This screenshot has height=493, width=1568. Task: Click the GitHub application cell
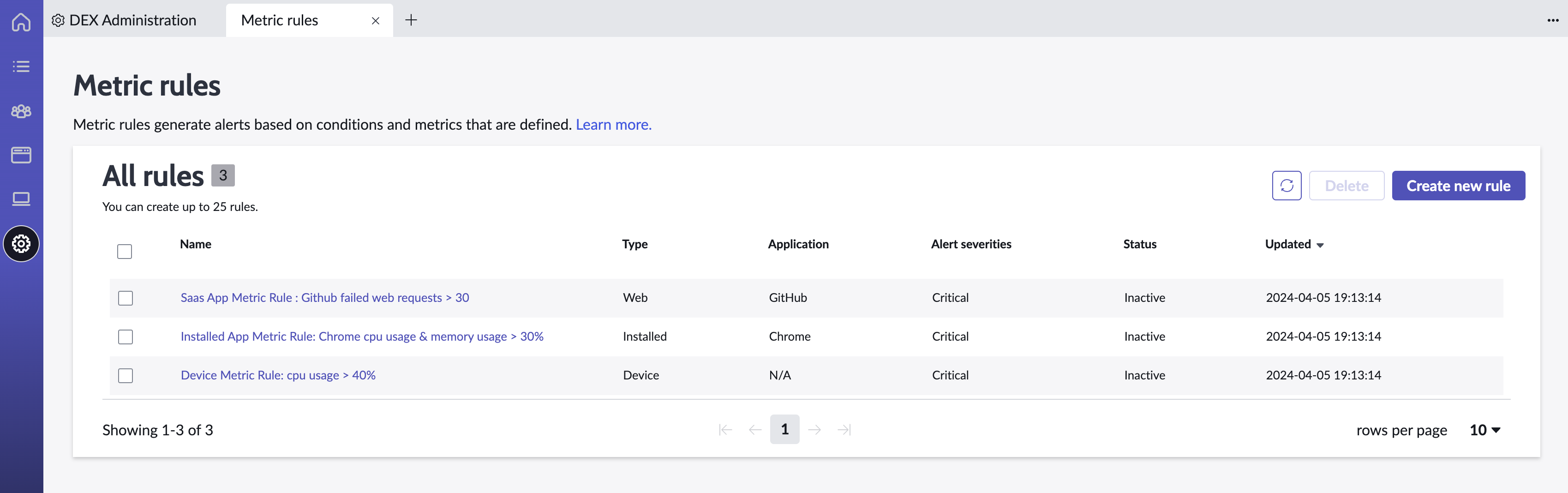(788, 298)
